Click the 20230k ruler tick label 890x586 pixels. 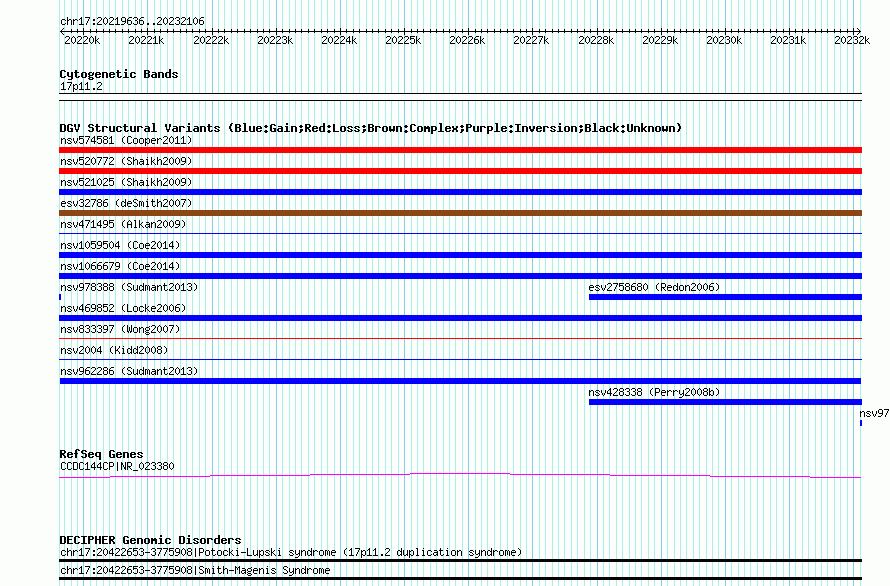pos(724,40)
